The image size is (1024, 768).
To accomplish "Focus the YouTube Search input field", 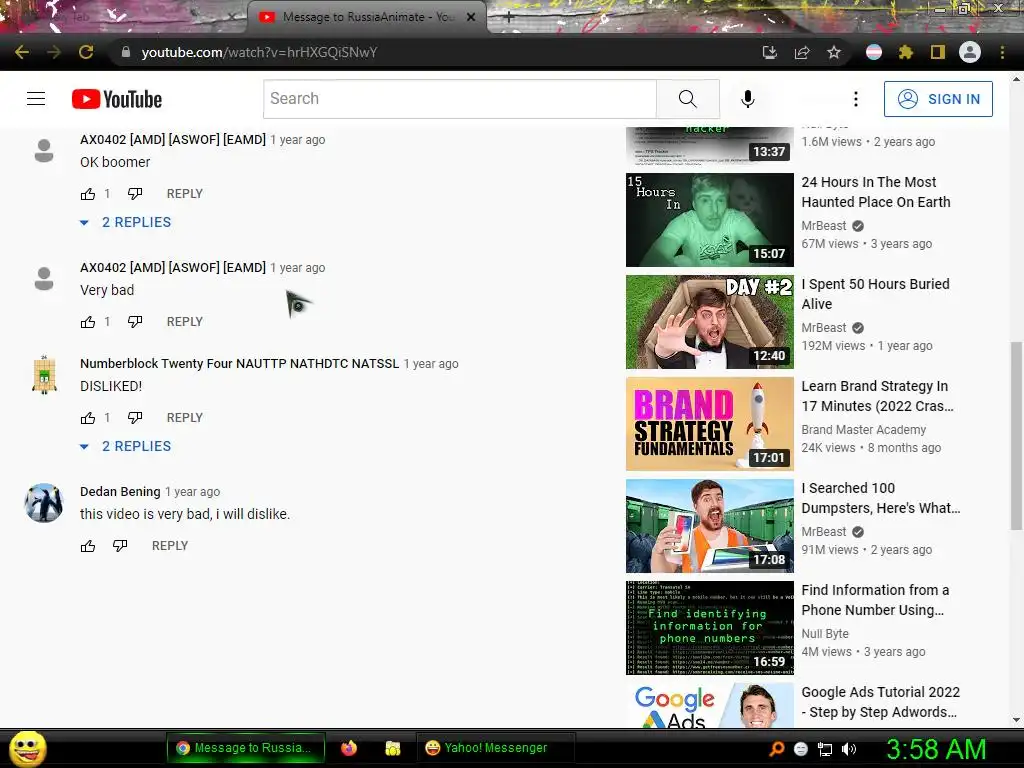I will [x=460, y=99].
